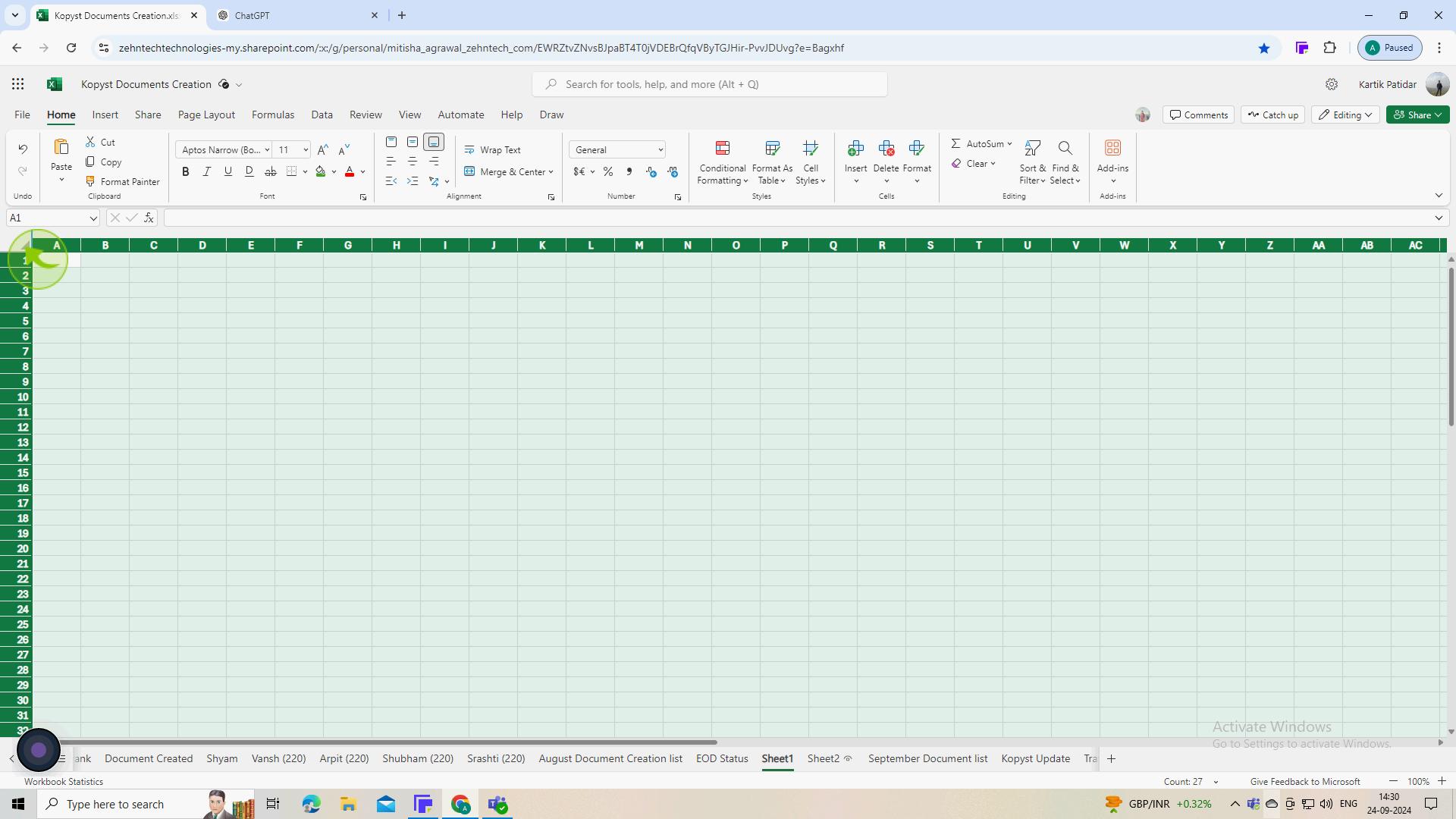Click the insert function fx icon
This screenshot has height=819, width=1456.
(x=149, y=218)
